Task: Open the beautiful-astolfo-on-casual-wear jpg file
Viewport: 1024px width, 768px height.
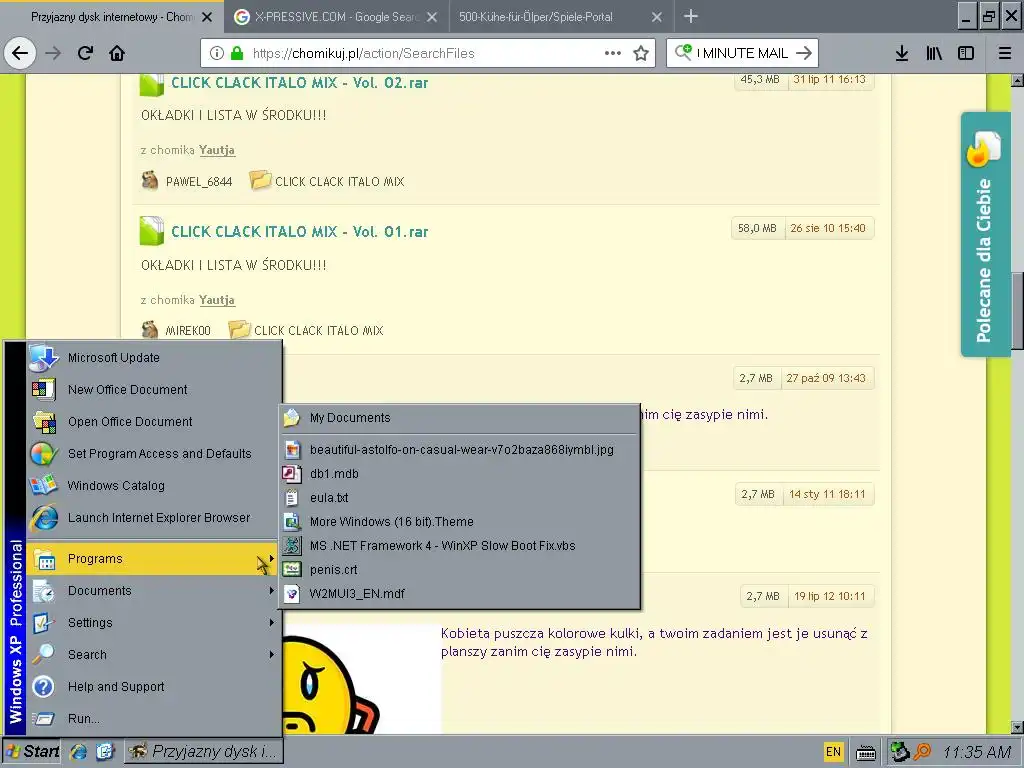Action: 460,449
